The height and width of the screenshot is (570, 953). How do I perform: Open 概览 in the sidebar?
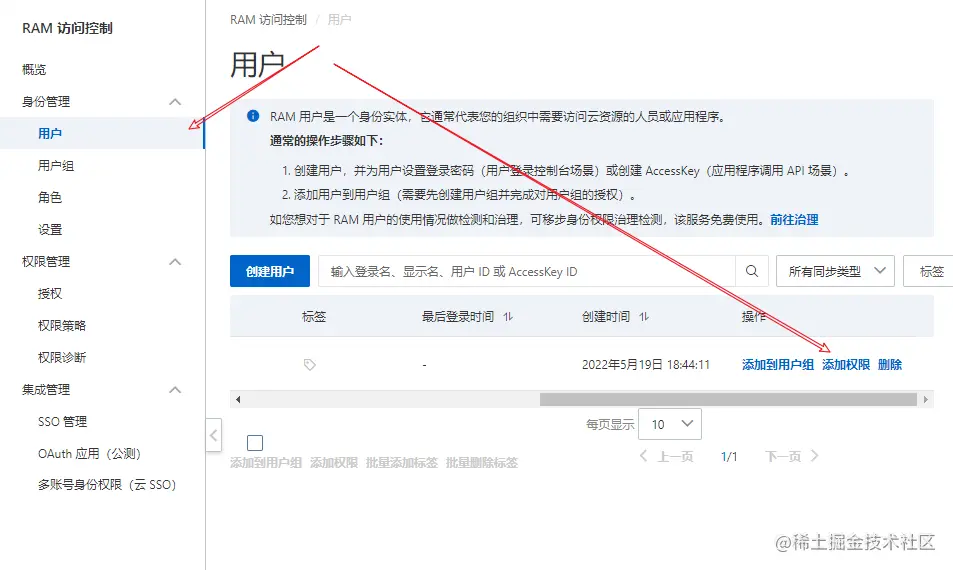(34, 70)
